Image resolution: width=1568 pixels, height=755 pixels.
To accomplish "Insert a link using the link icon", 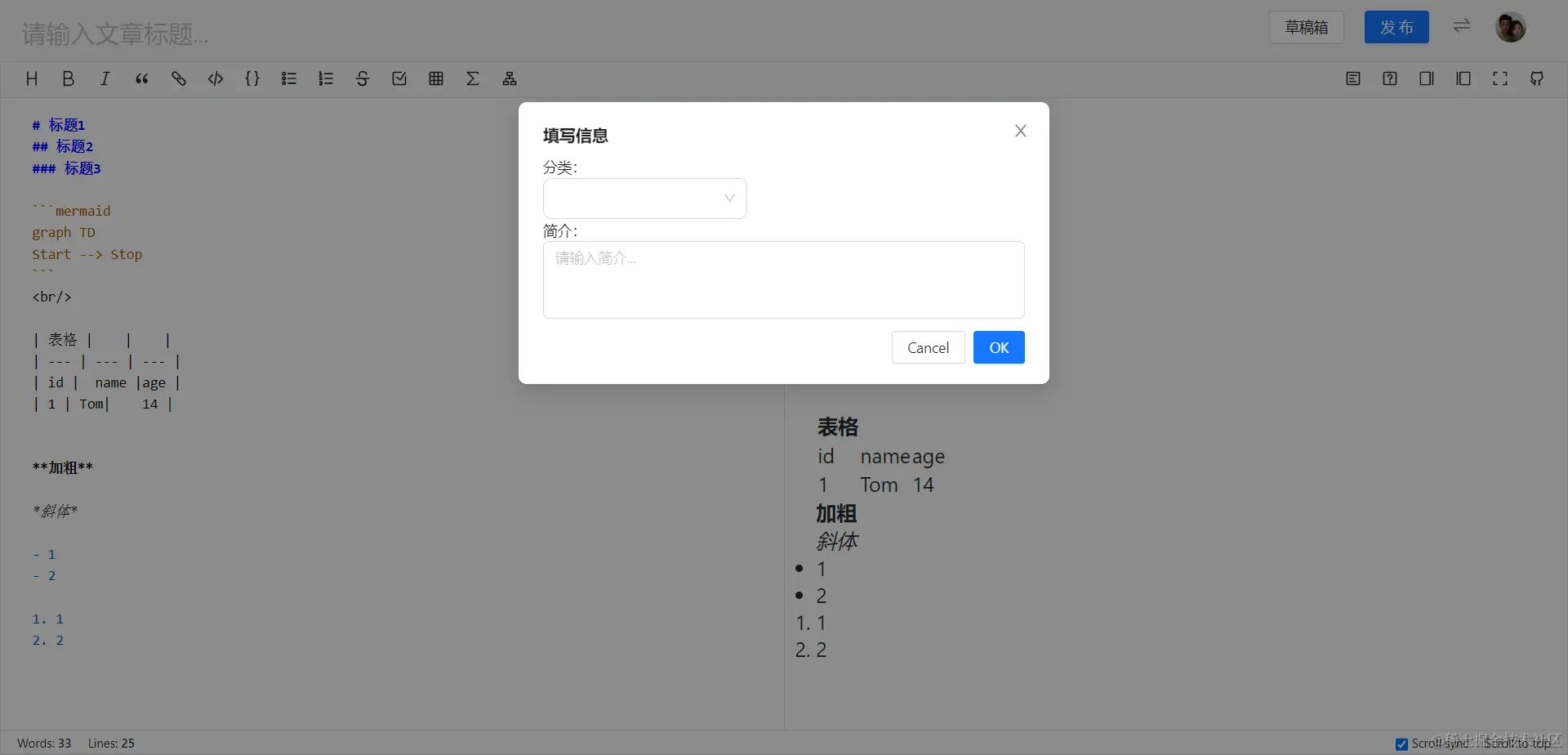I will click(x=179, y=78).
